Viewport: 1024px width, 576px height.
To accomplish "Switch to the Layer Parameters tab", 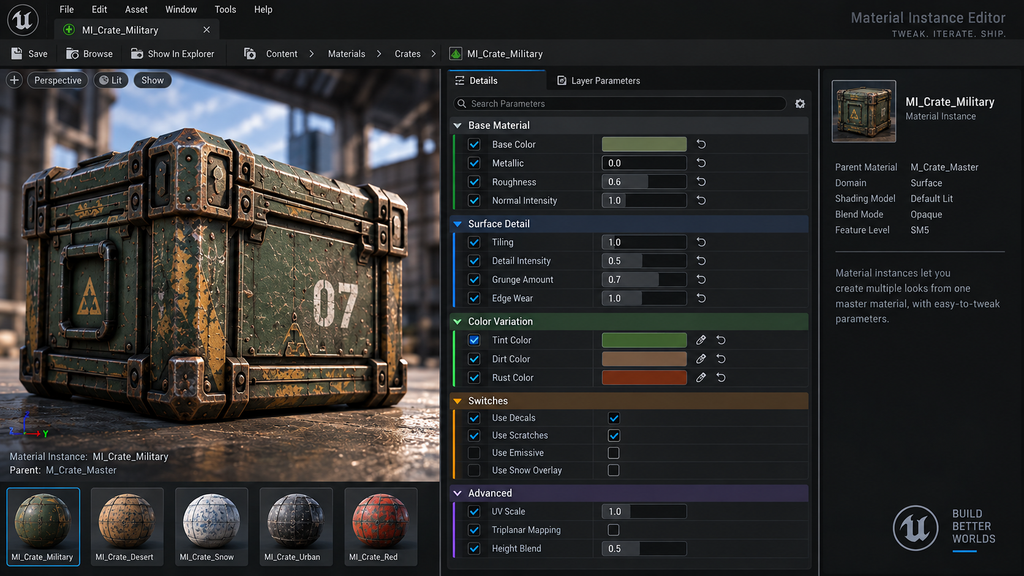I will coord(598,80).
